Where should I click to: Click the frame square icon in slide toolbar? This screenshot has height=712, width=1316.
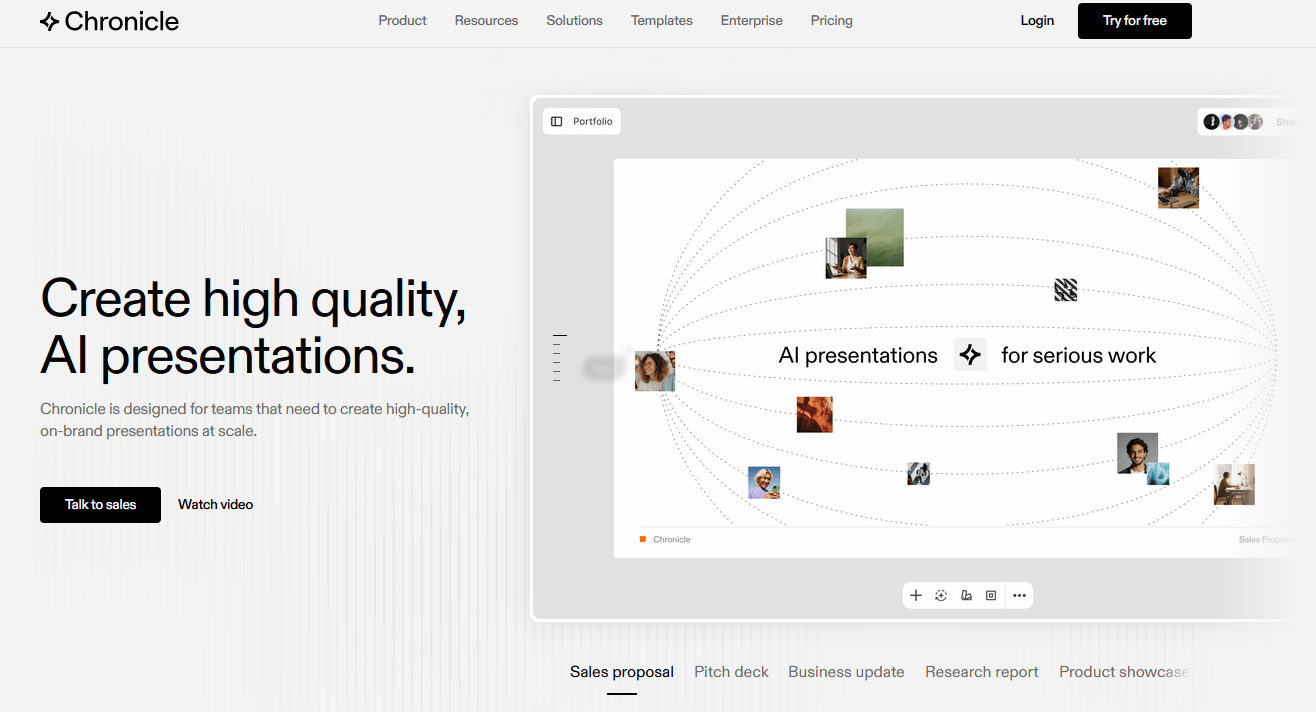(x=991, y=595)
